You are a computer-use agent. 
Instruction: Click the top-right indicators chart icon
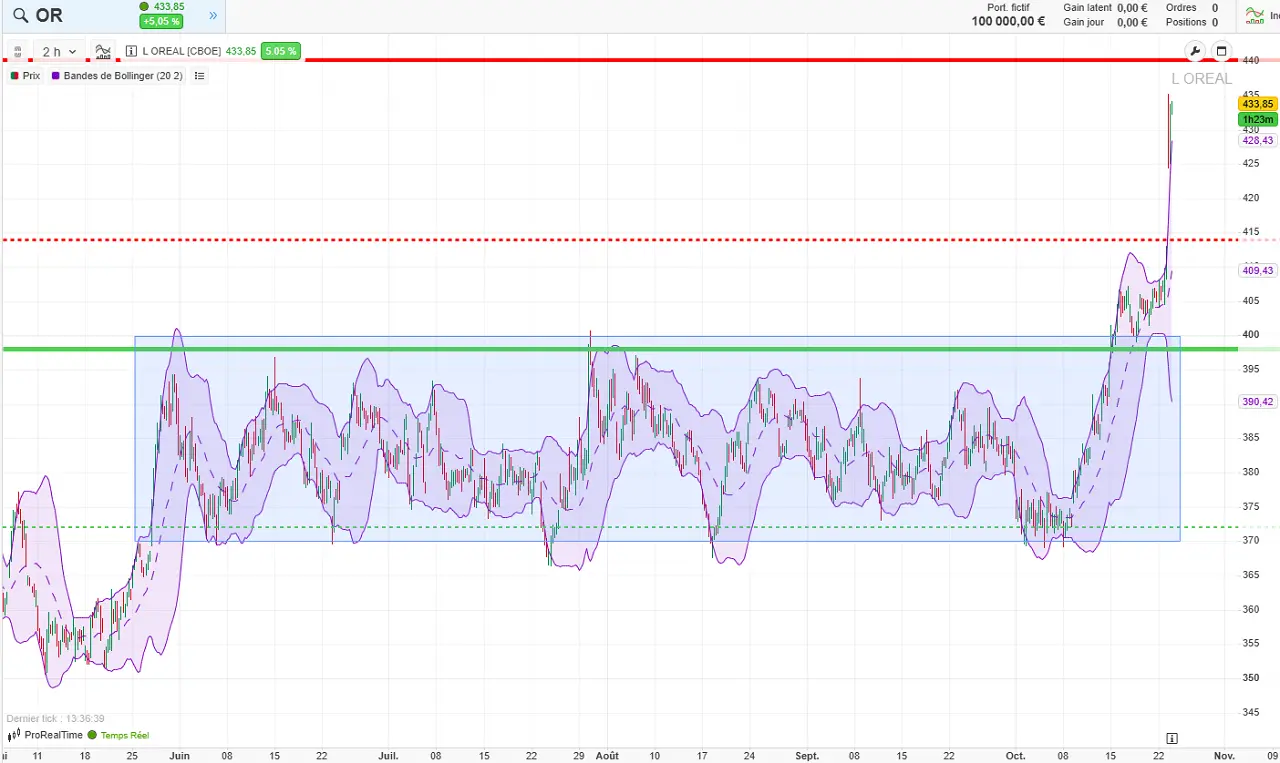[x=1254, y=15]
